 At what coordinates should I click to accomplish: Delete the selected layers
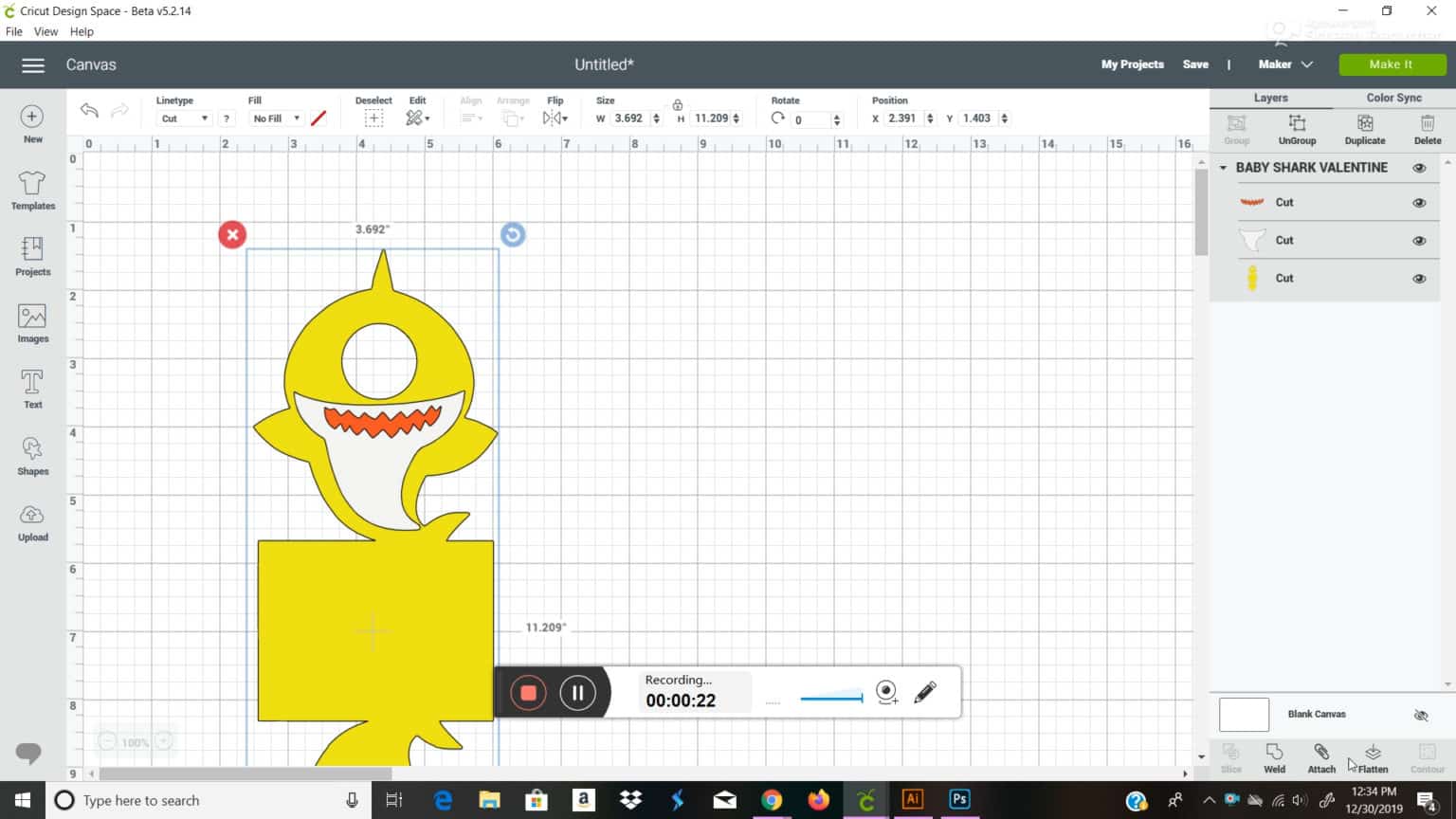tap(1428, 130)
